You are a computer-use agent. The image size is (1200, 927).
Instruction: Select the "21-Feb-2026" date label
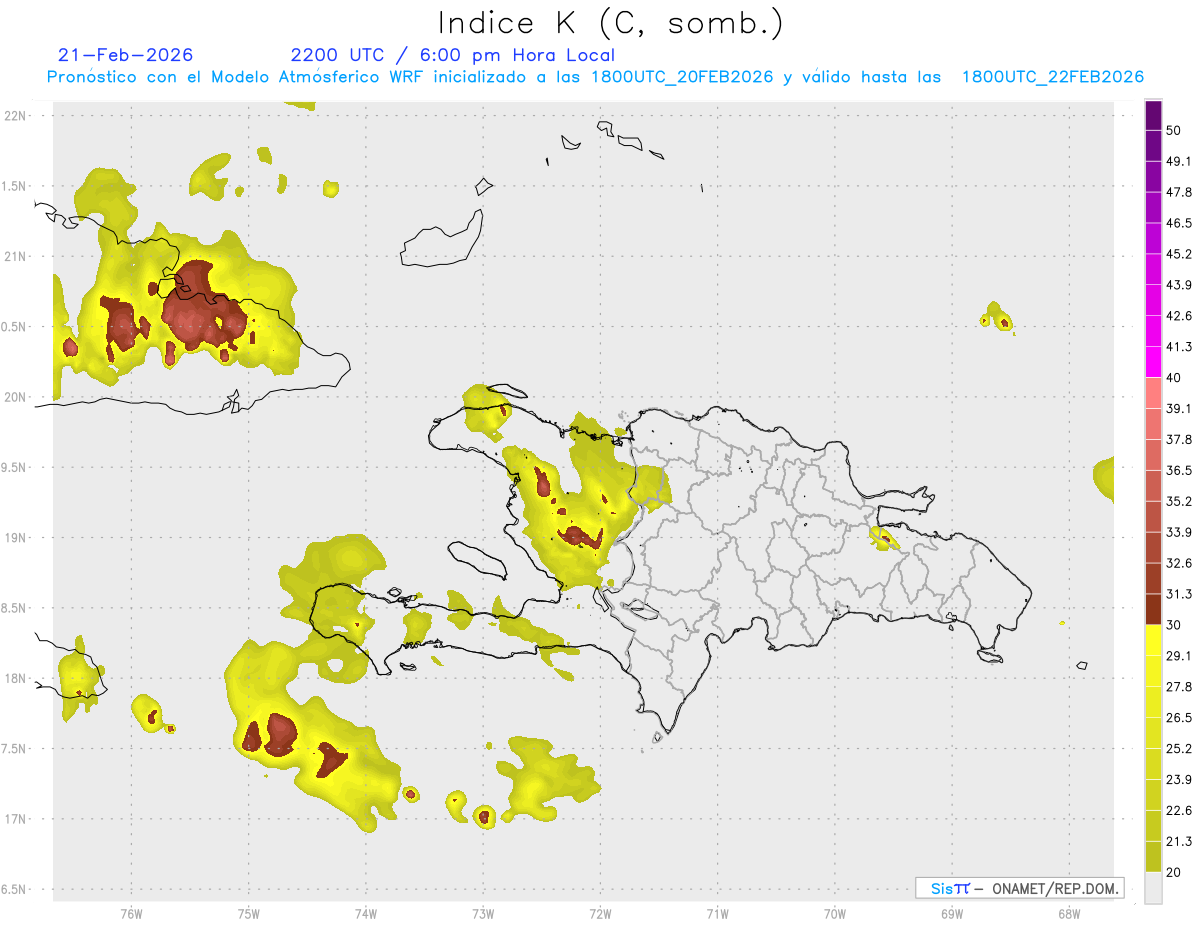pos(126,55)
